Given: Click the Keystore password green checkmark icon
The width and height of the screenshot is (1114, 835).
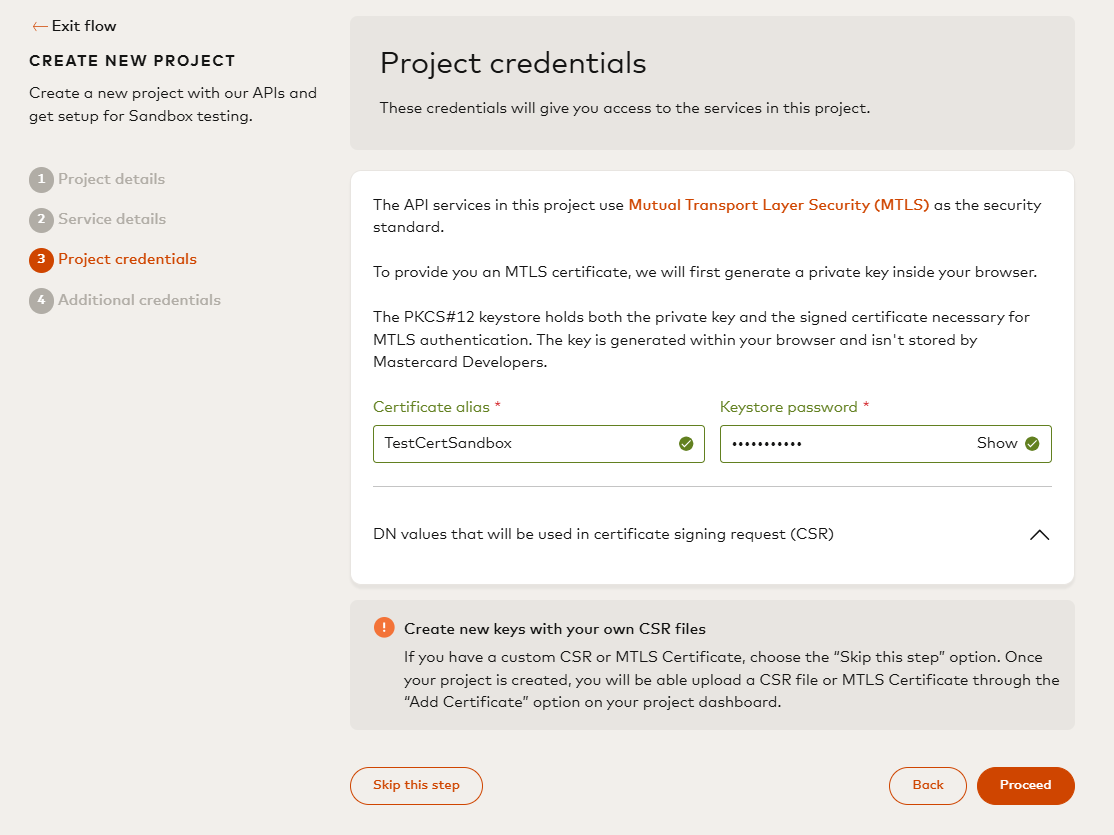Looking at the screenshot, I should (1032, 443).
